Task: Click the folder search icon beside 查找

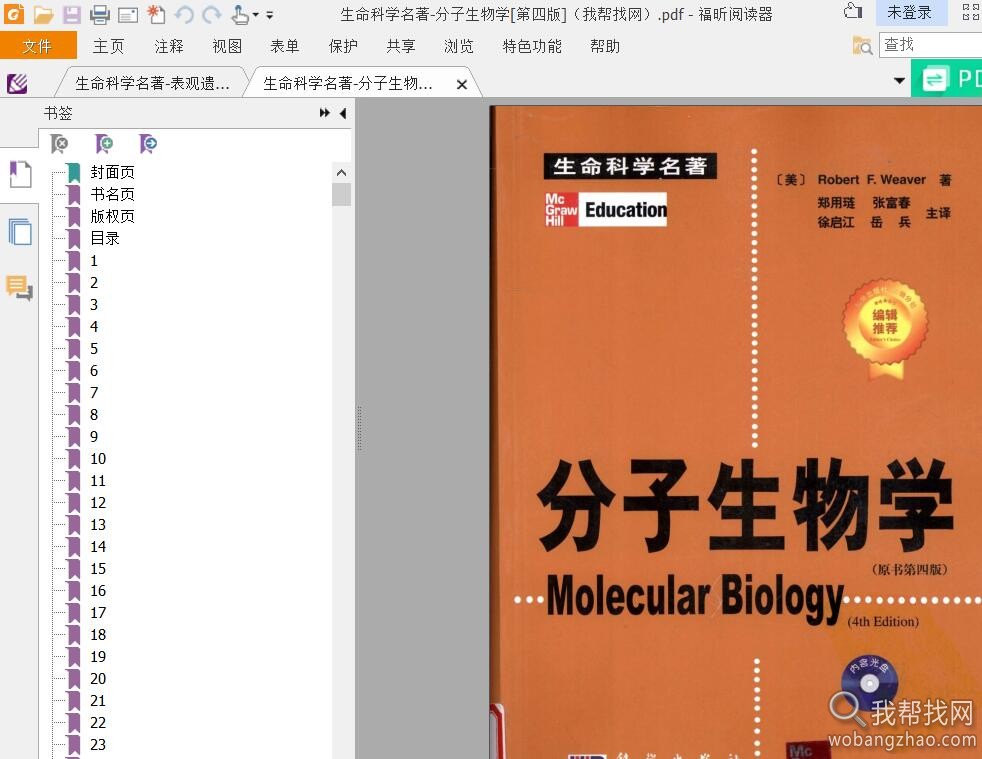Action: click(862, 45)
